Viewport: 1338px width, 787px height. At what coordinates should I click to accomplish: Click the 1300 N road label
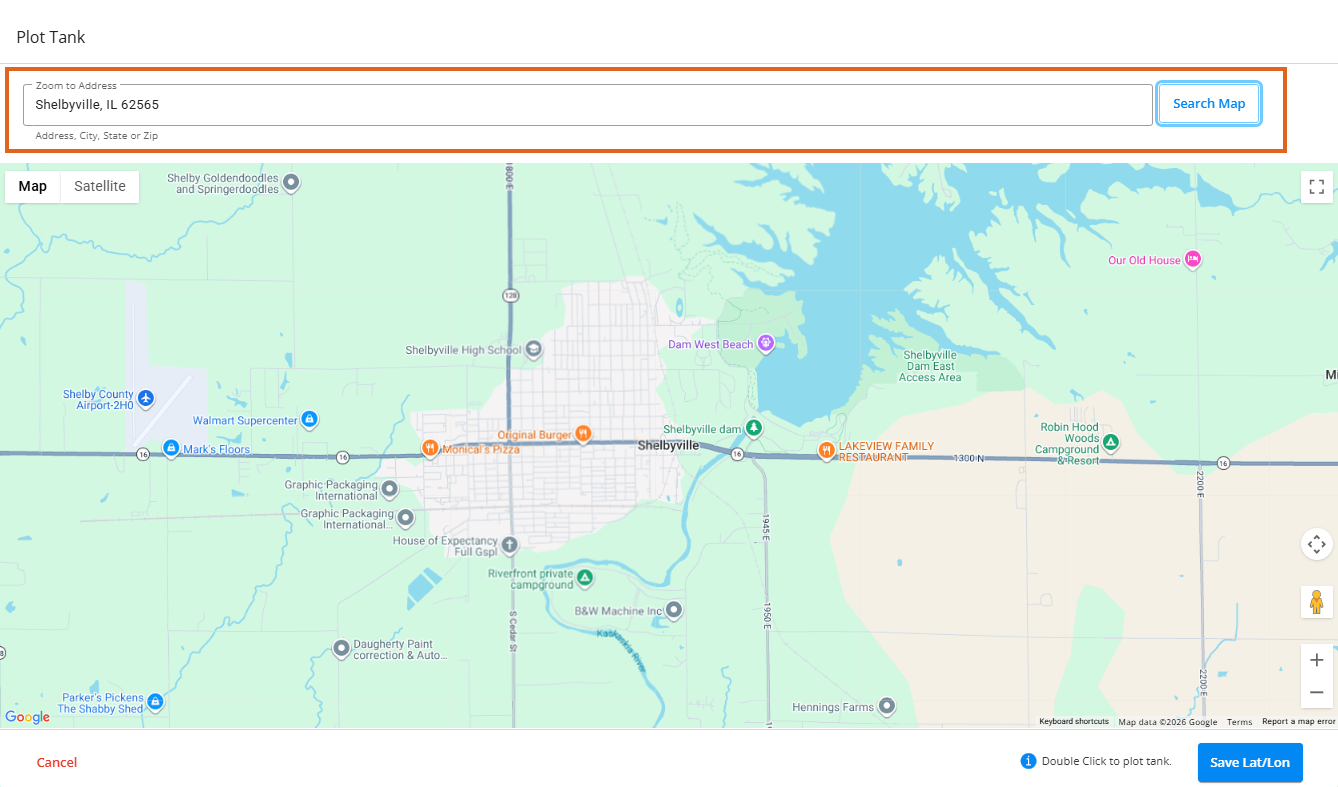968,458
